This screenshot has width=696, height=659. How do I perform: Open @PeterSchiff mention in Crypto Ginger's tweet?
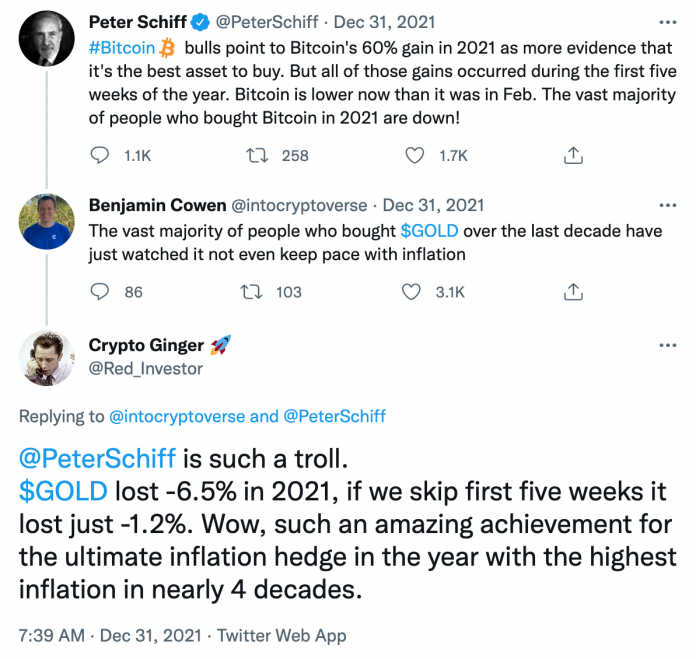[x=98, y=459]
